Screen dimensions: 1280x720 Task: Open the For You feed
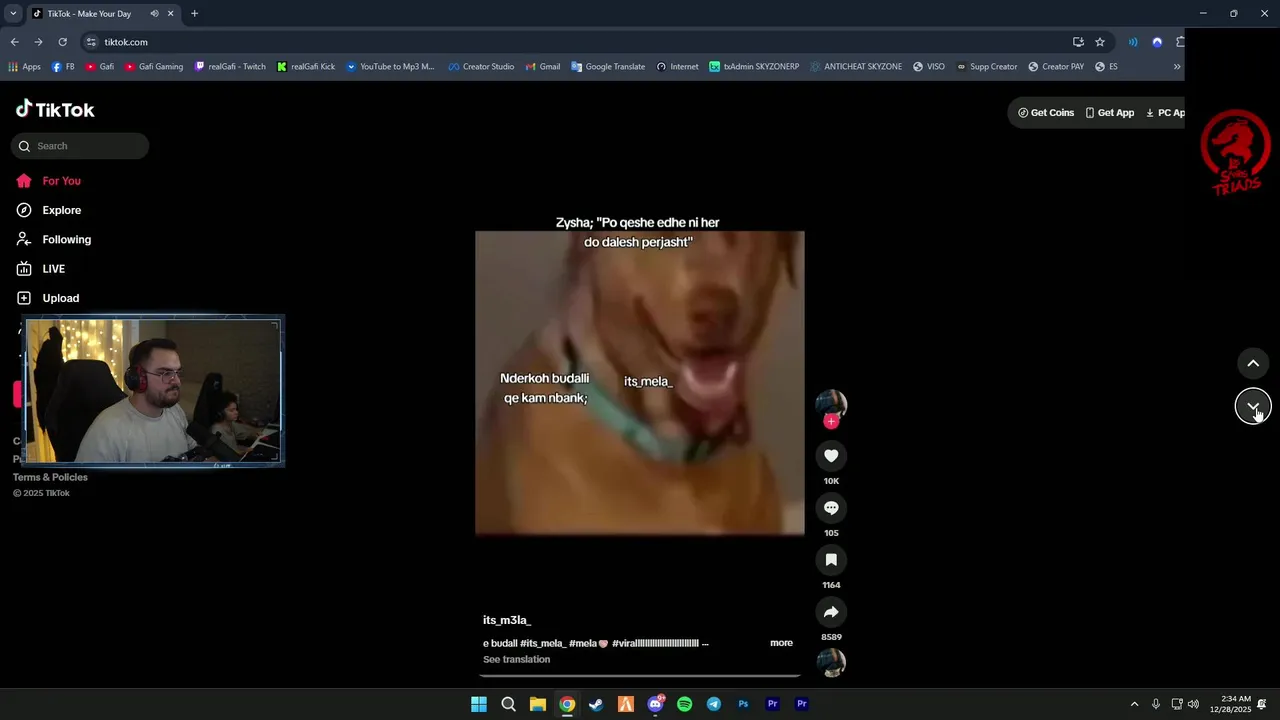coord(48,181)
